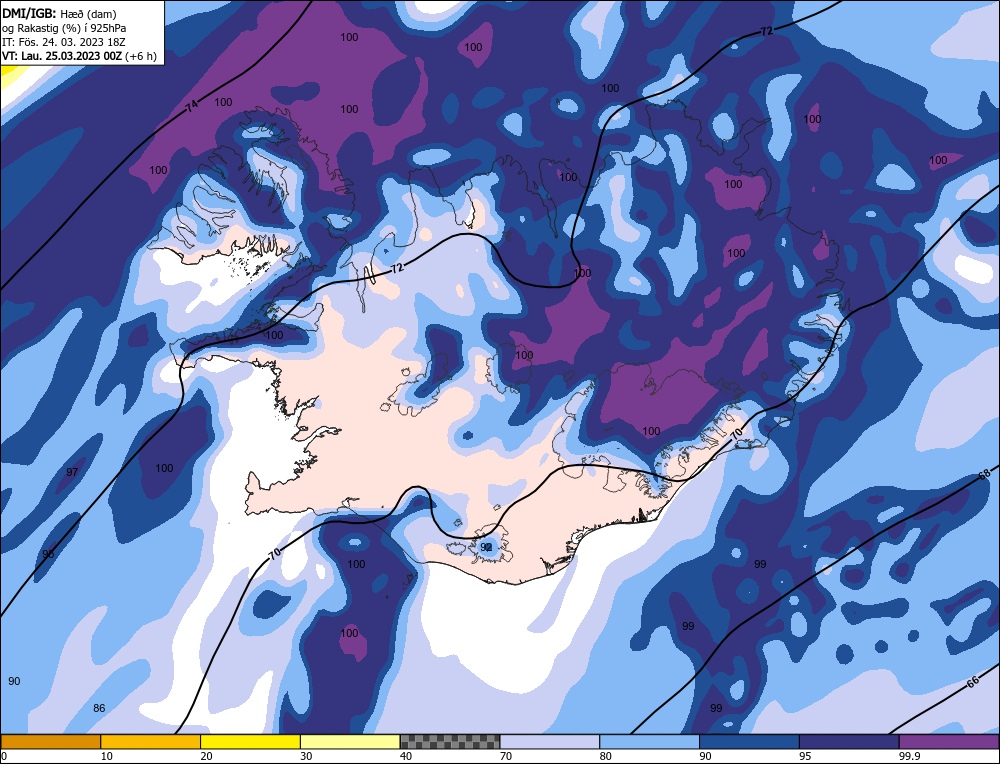Click the '96' humidity value on the map

pos(48,554)
